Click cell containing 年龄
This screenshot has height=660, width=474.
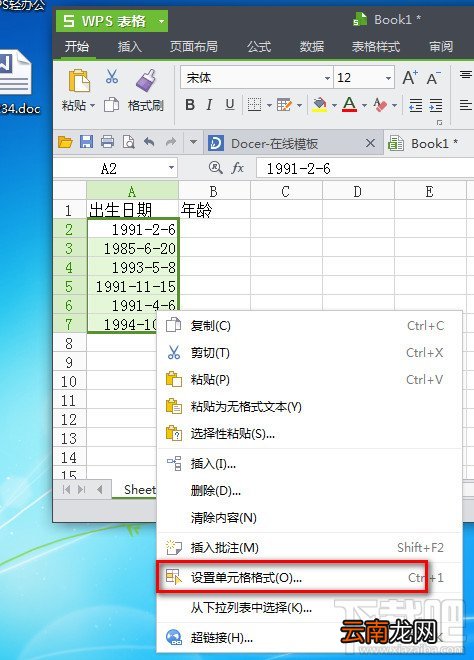pos(214,210)
